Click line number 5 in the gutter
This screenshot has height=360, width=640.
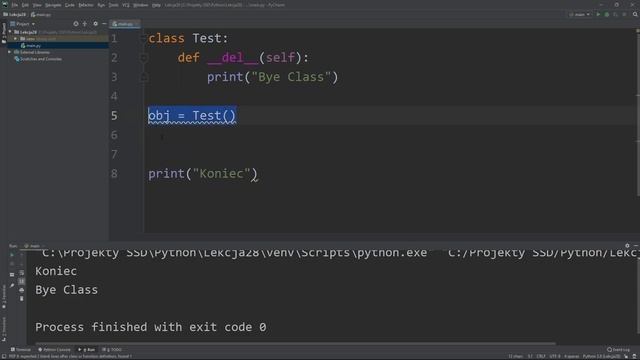pyautogui.click(x=114, y=116)
